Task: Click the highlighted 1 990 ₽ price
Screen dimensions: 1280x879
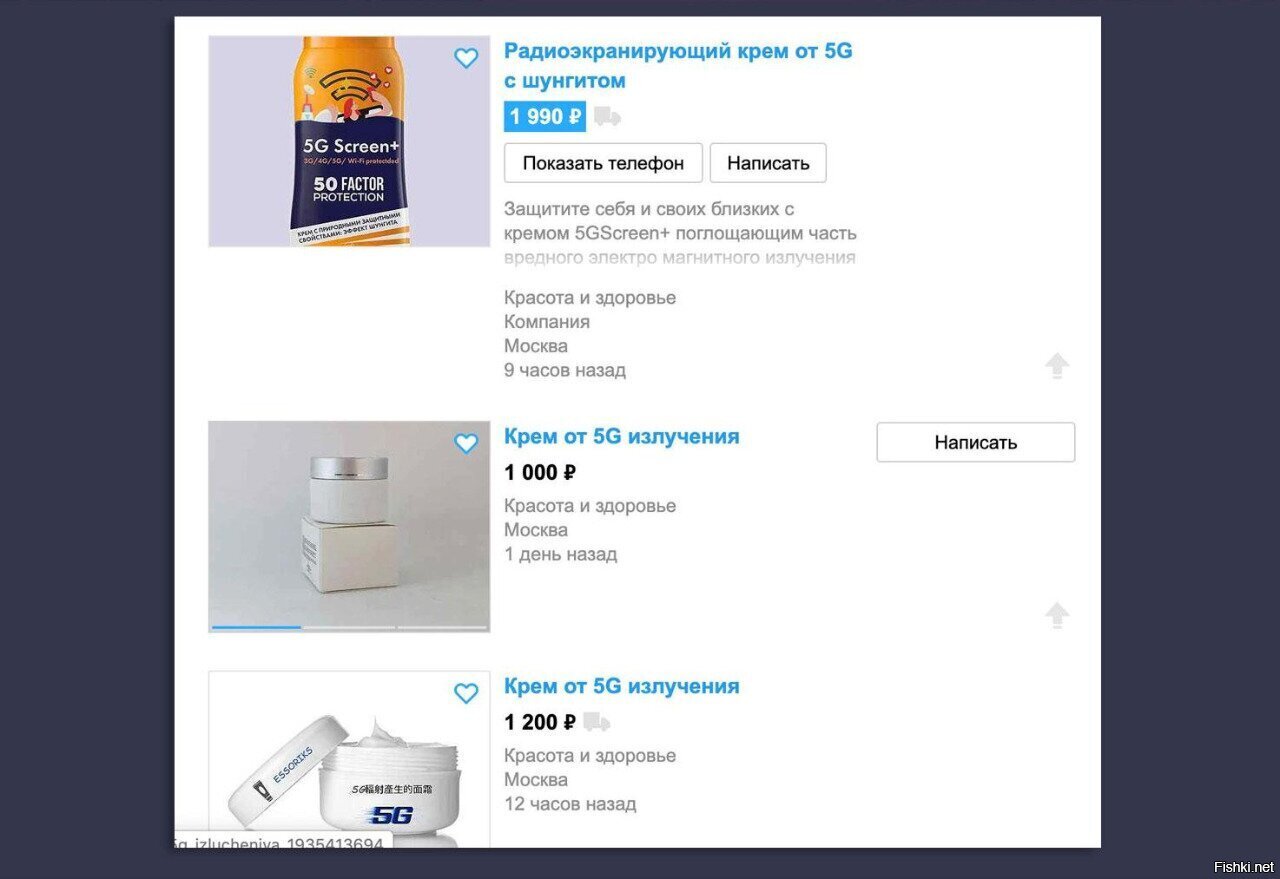Action: pyautogui.click(x=545, y=117)
